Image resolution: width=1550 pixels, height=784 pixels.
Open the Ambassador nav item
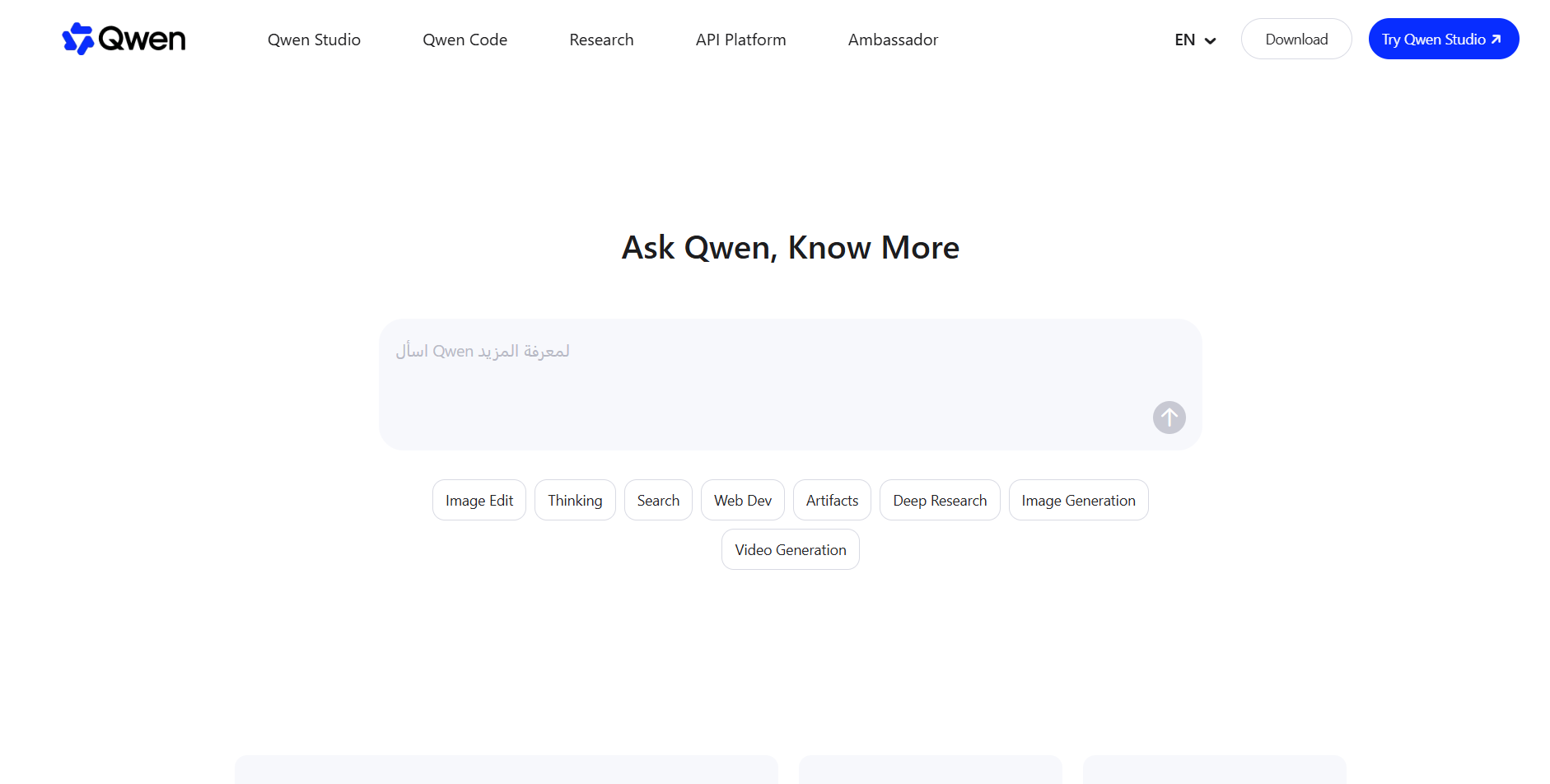[x=893, y=40]
